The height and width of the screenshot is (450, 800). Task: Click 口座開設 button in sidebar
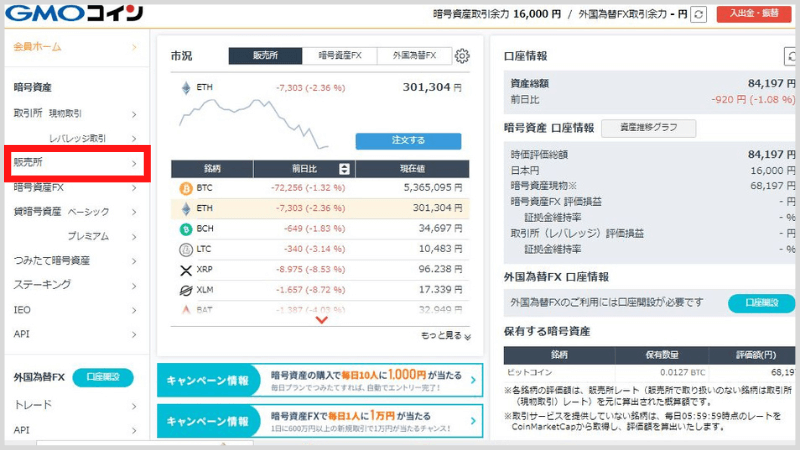[x=103, y=377]
